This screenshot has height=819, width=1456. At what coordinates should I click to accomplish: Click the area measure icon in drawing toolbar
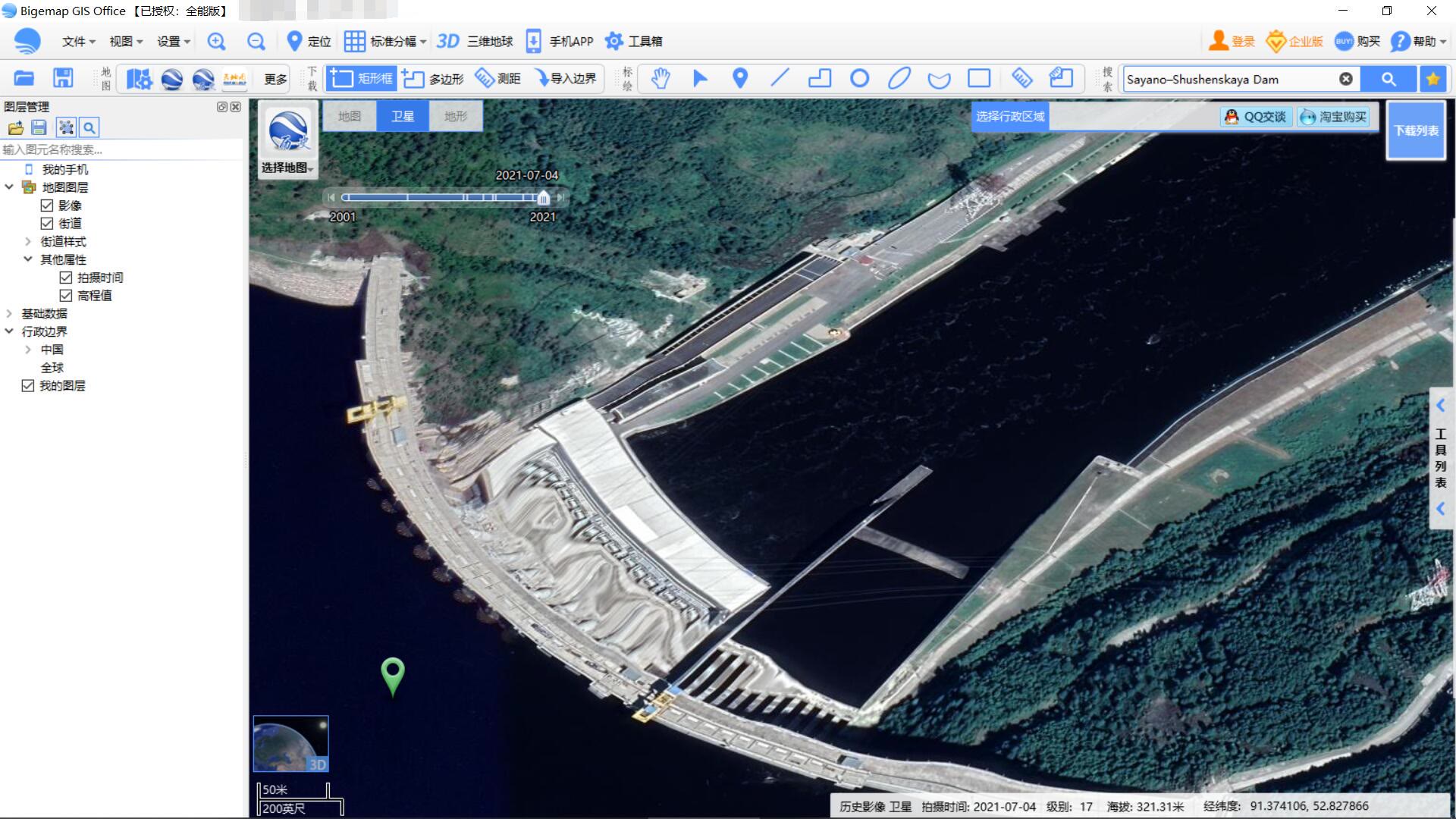tap(1061, 78)
